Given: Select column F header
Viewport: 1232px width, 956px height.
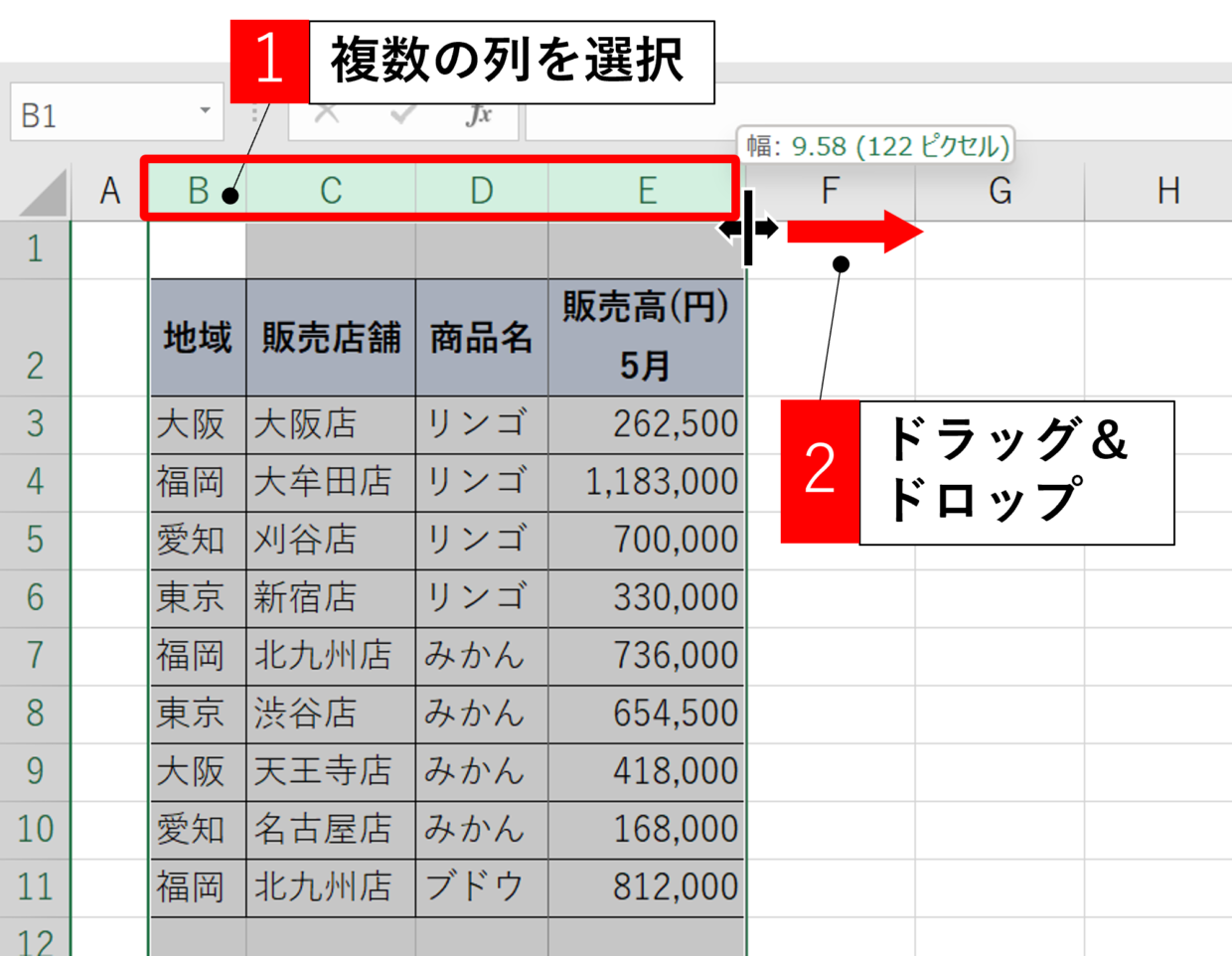Looking at the screenshot, I should [830, 191].
